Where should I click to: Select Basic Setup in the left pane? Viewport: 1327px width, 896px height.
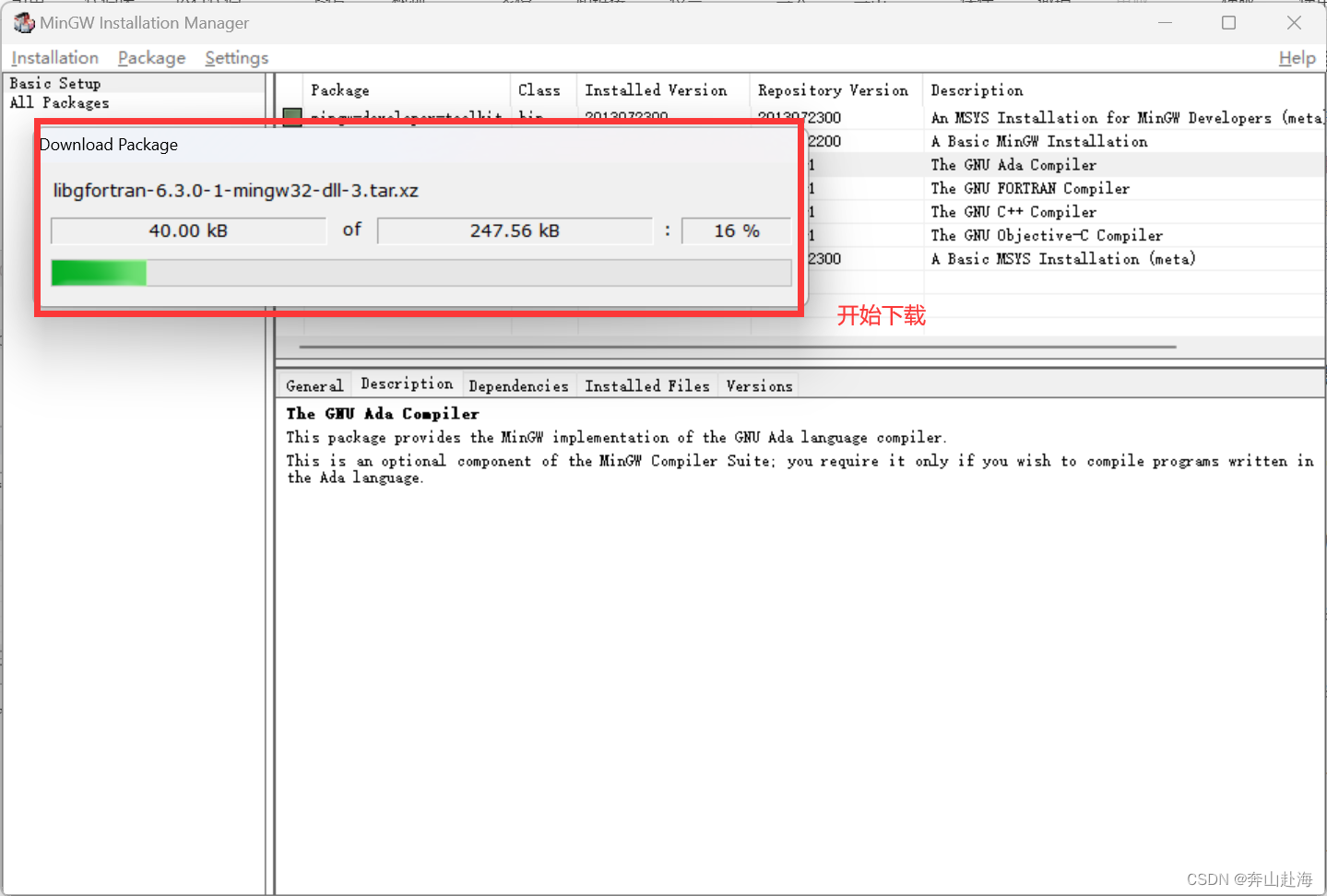point(55,83)
